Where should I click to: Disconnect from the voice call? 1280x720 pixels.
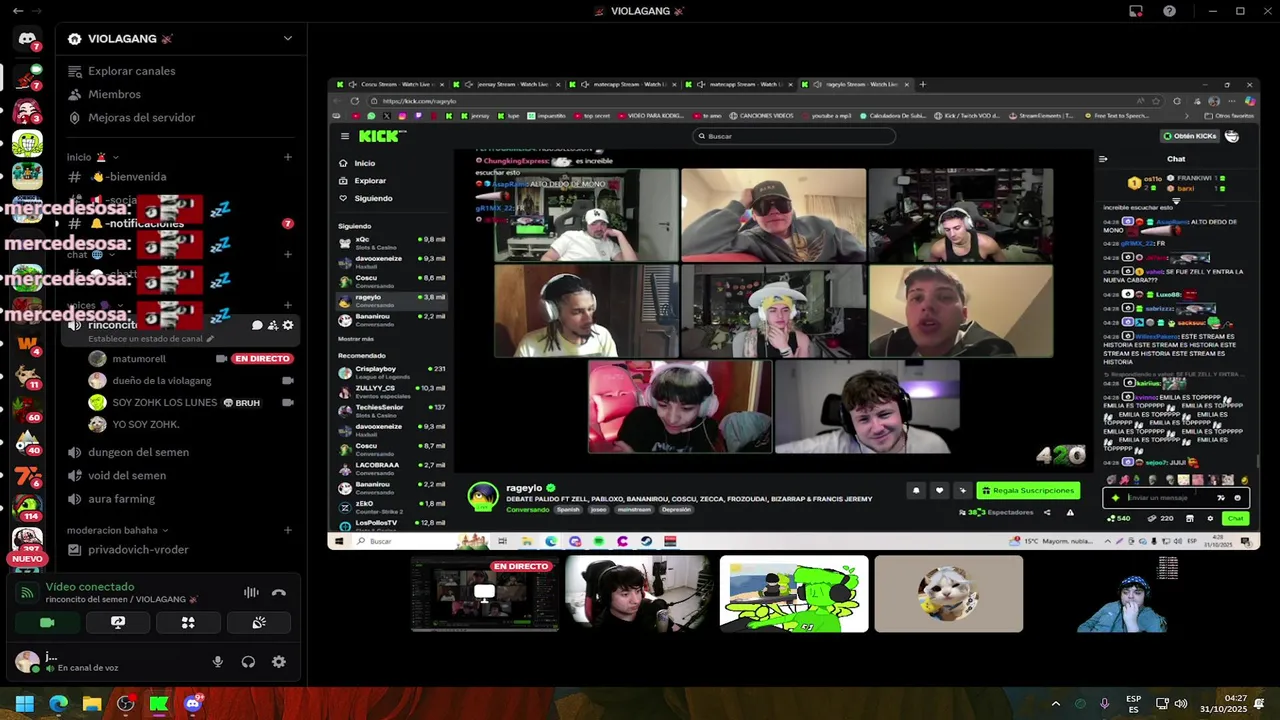279,593
